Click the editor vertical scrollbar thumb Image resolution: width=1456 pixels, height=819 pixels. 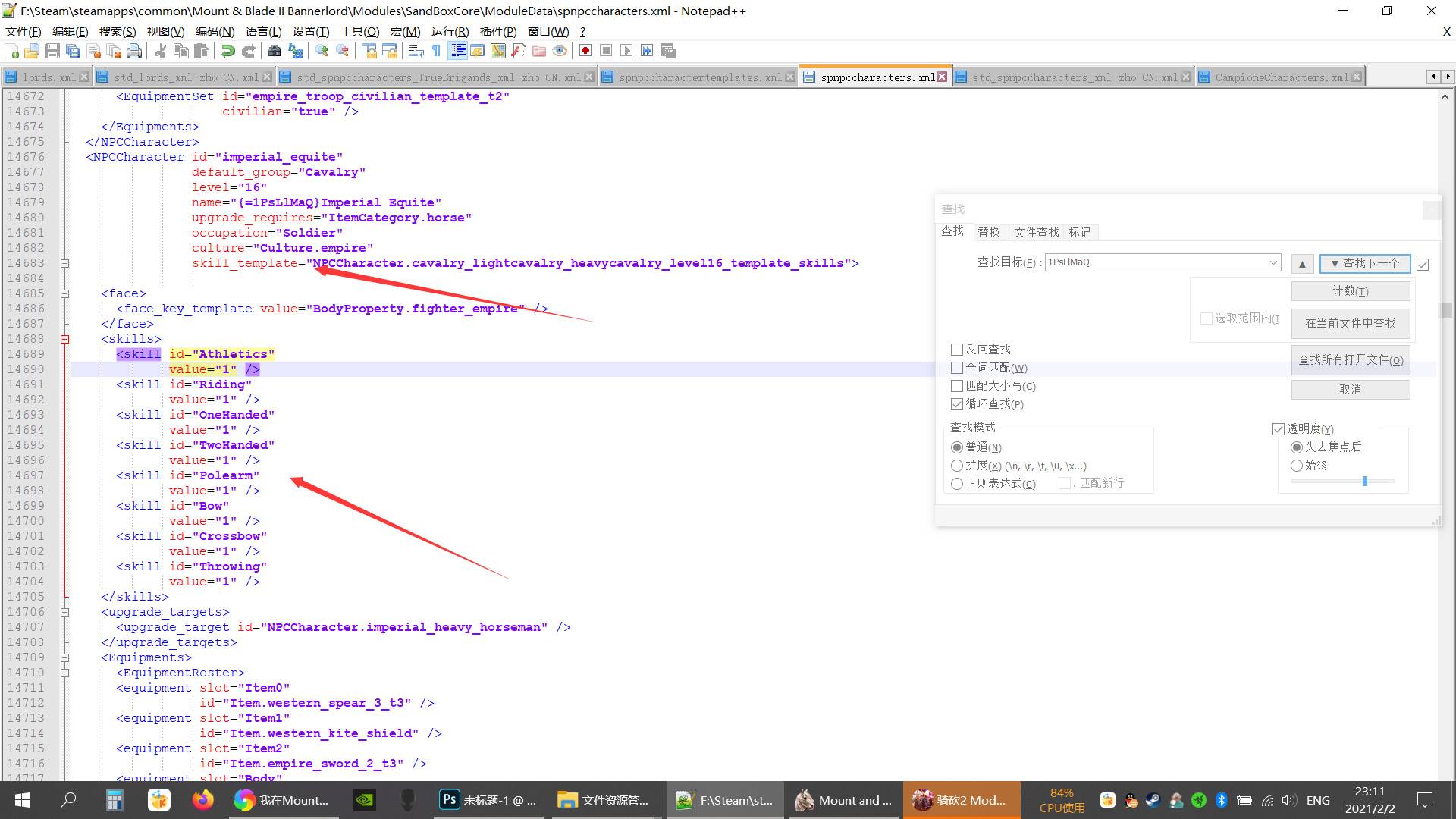coord(1447,311)
